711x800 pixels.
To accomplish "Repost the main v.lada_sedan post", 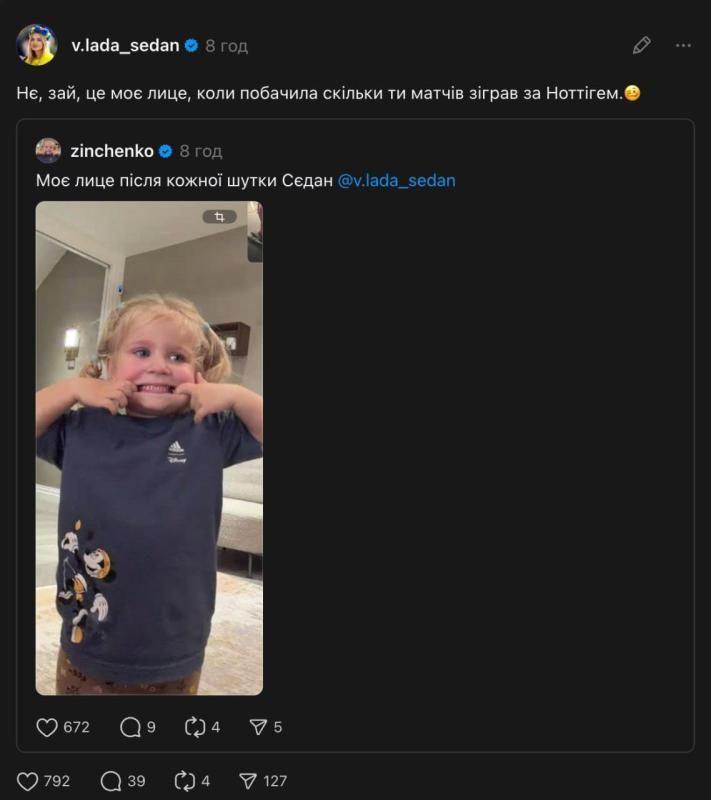I will click(x=185, y=781).
